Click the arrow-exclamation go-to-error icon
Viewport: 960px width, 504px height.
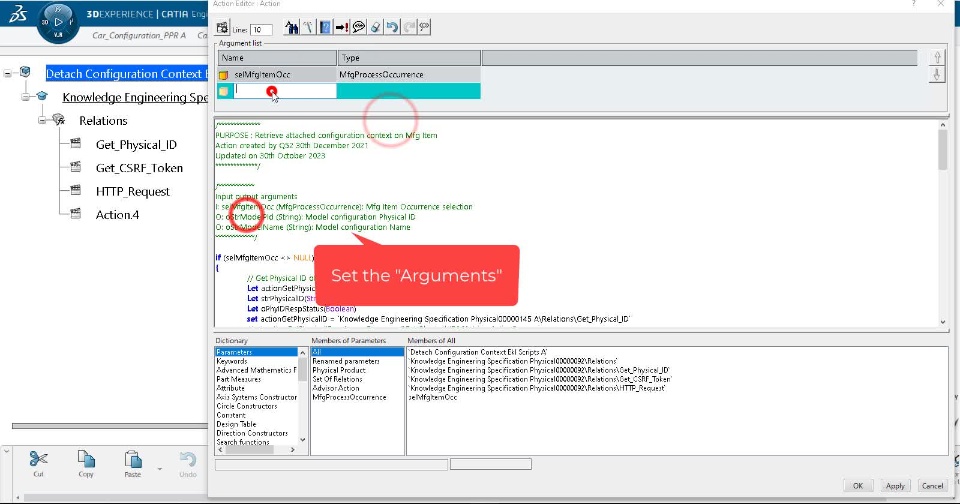[x=342, y=27]
